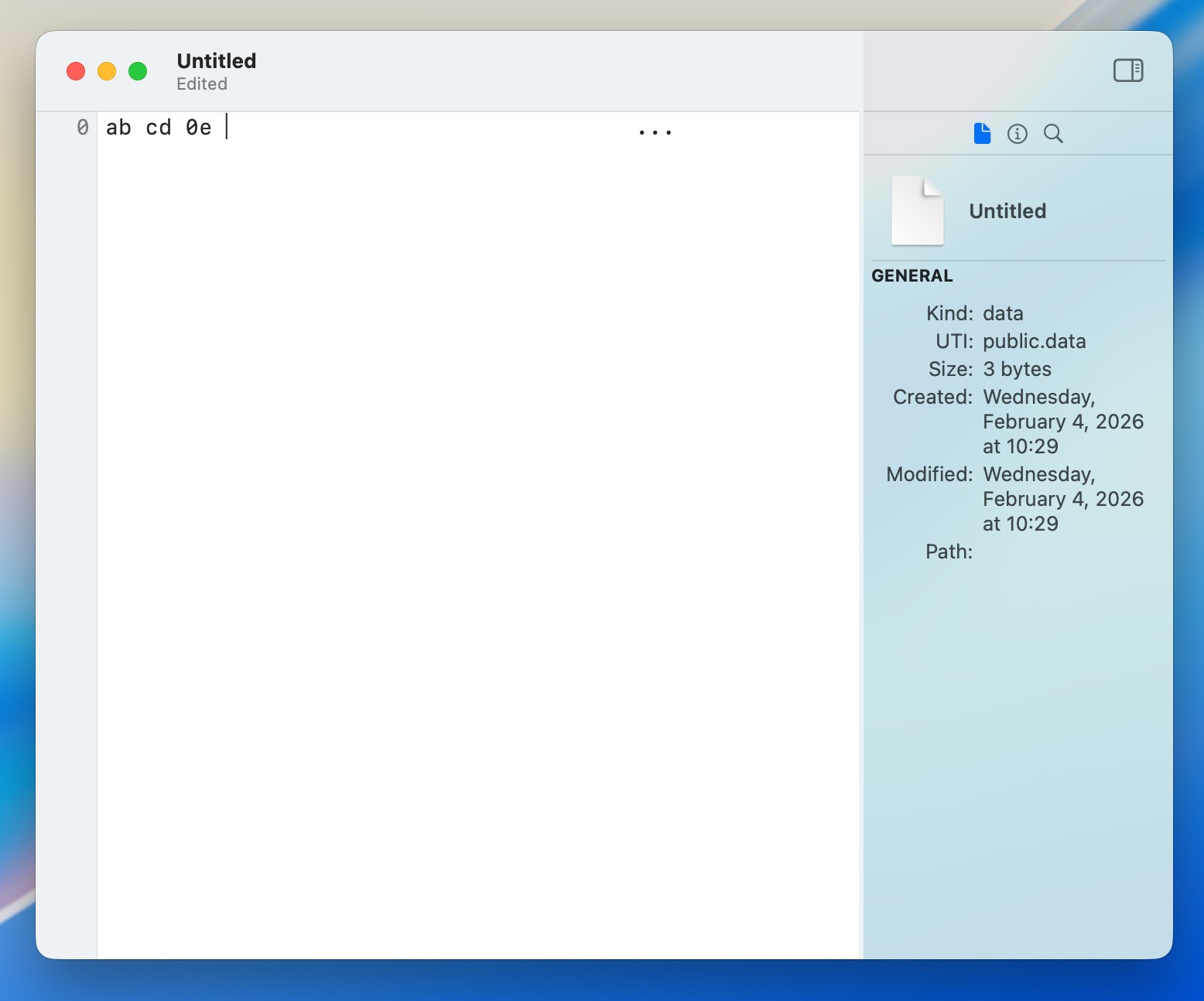Click the ASCII dots text column
1204x1001 pixels.
pos(655,132)
